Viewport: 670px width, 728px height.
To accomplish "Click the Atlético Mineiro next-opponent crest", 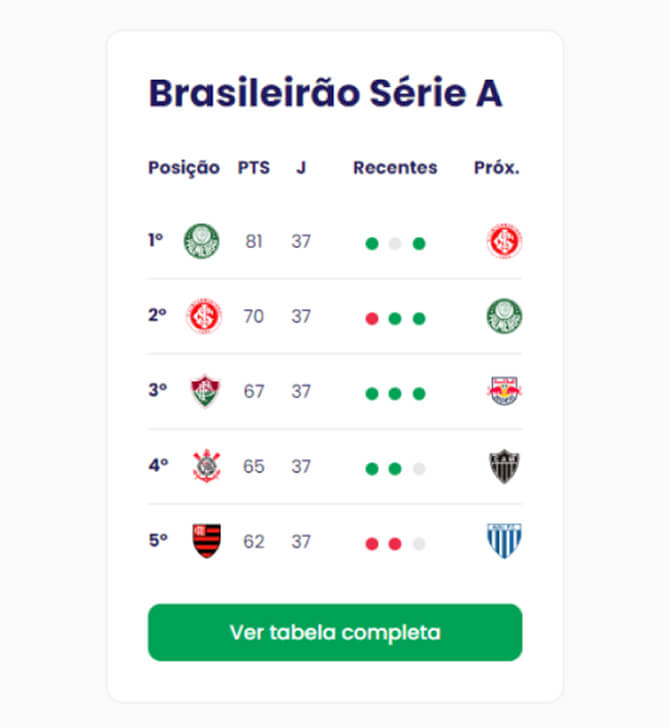I will pyautogui.click(x=505, y=466).
